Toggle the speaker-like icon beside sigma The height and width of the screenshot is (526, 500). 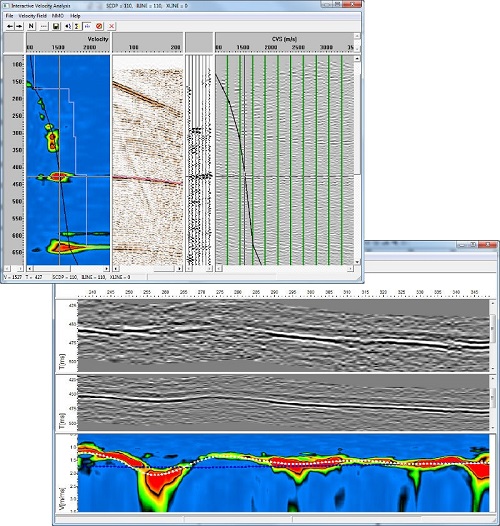68,26
